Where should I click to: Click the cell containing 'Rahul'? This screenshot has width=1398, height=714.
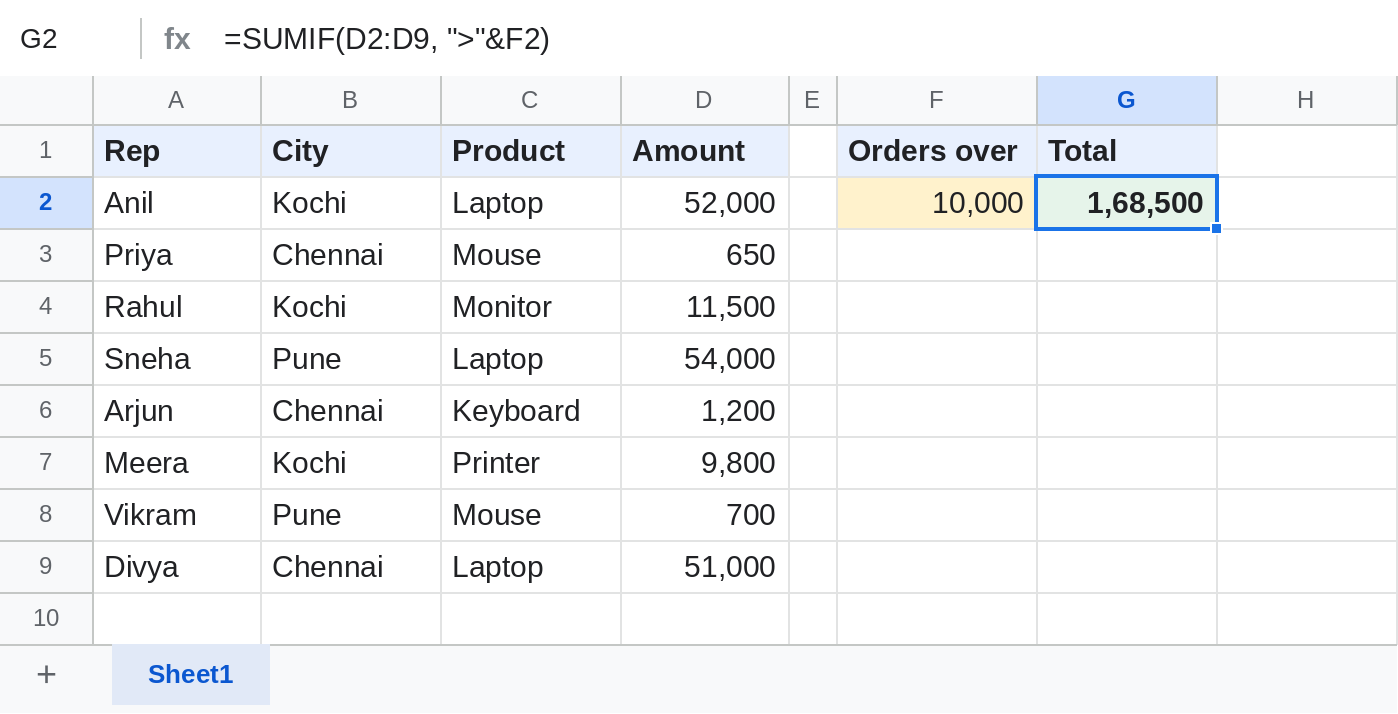[177, 307]
